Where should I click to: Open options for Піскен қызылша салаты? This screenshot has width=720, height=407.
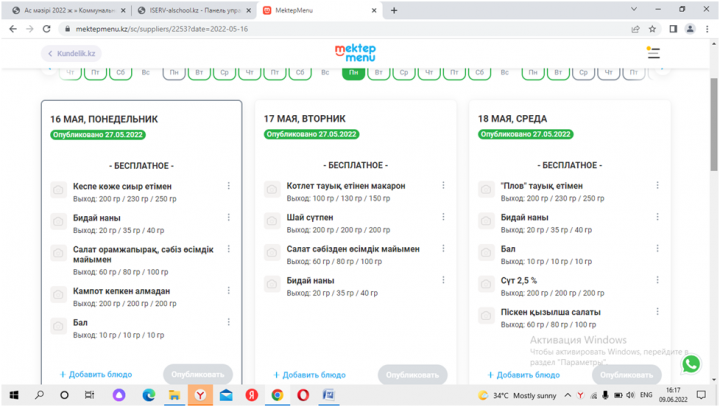point(657,311)
